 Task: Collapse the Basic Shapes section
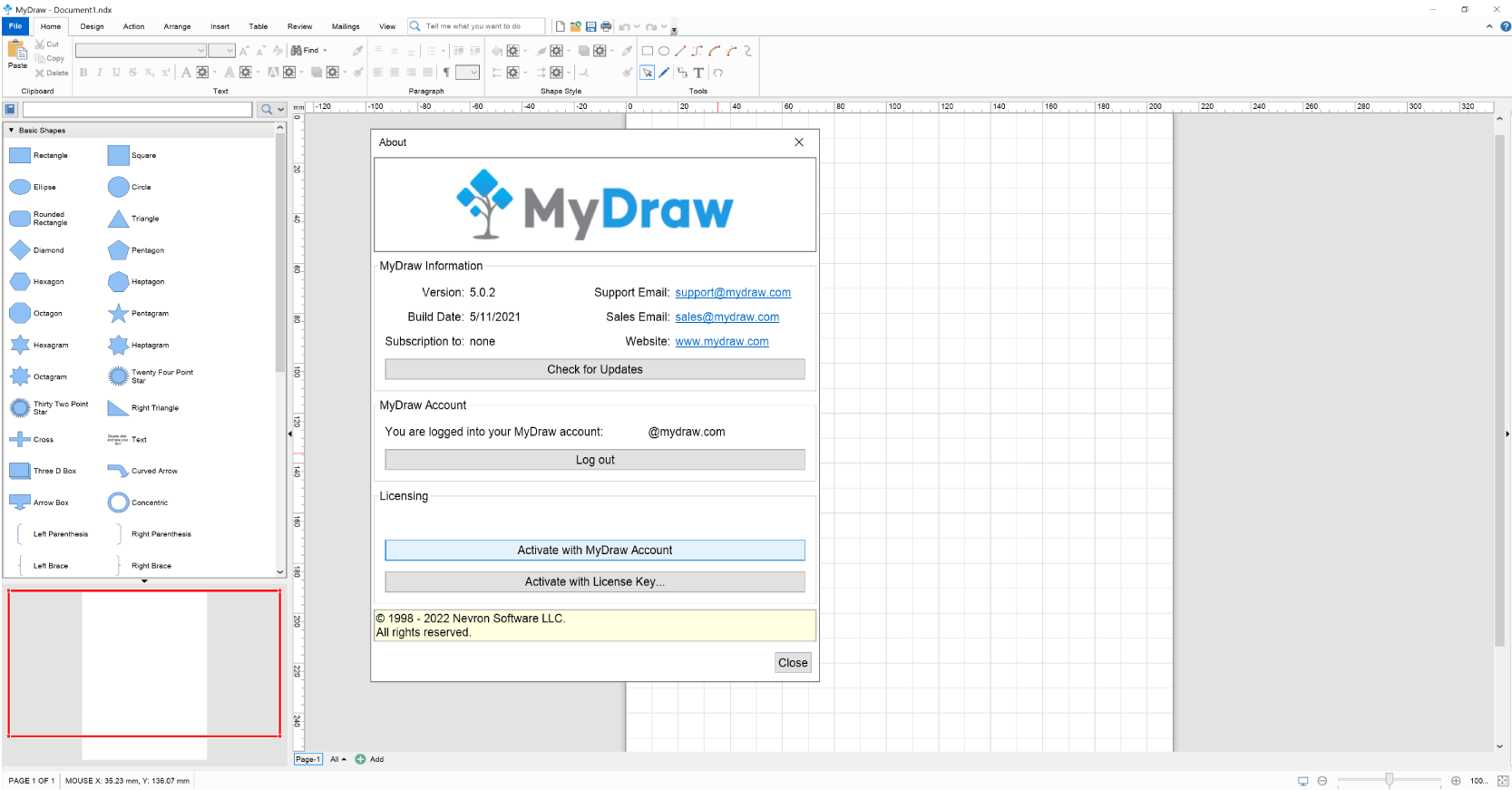[11, 131]
